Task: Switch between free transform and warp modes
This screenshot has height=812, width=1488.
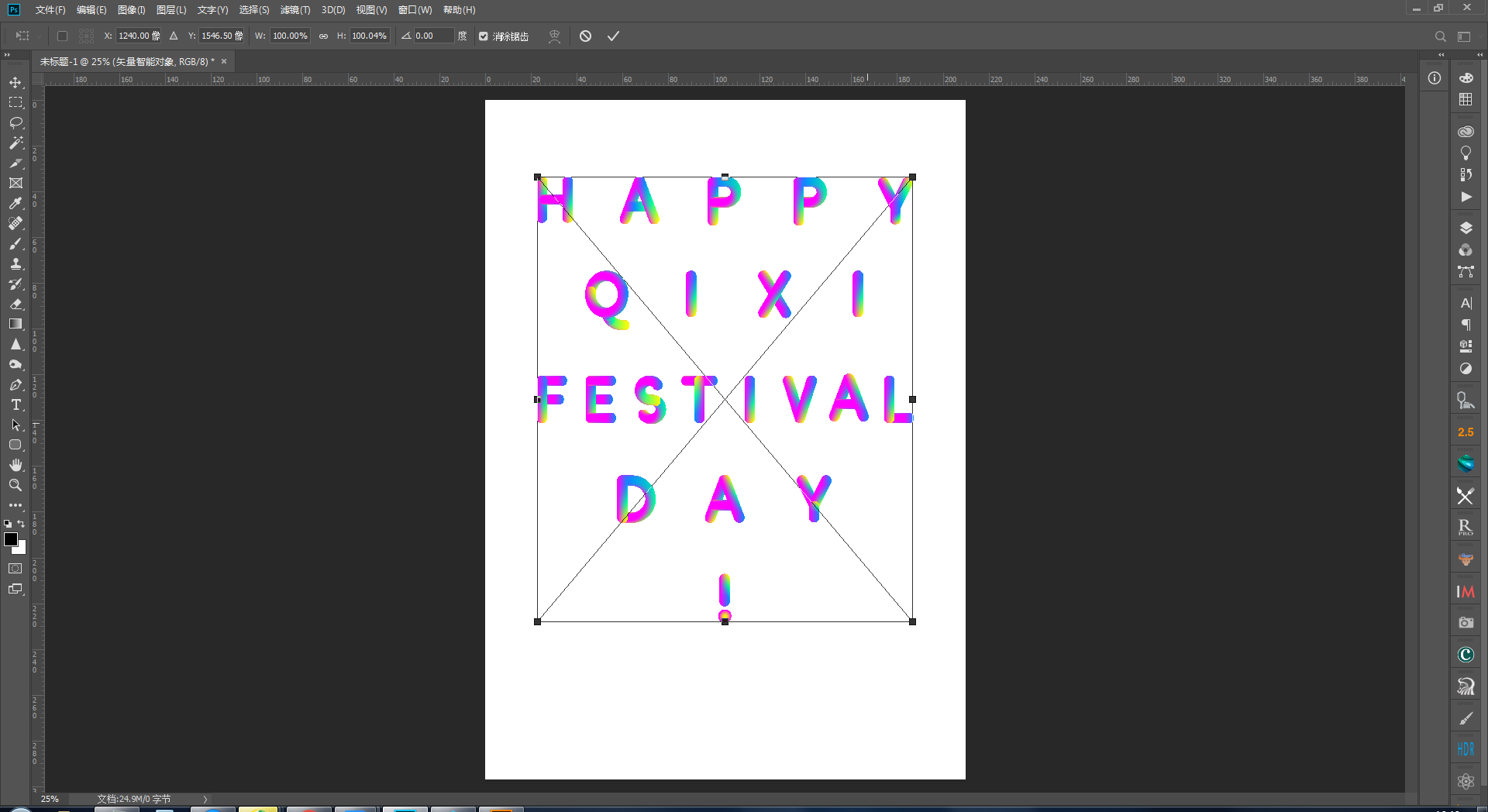Action: tap(554, 36)
